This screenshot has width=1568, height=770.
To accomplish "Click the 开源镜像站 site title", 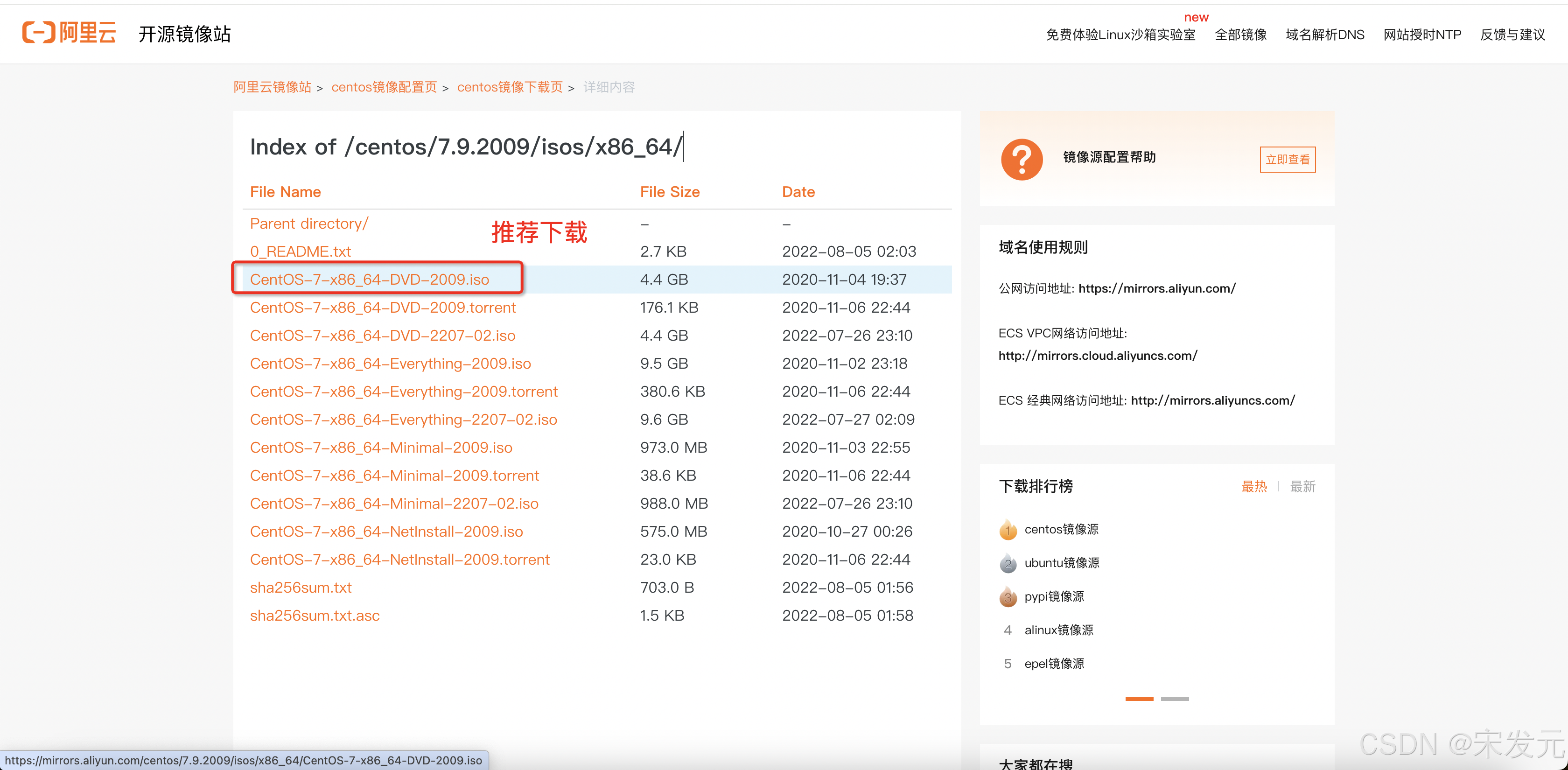I will click(185, 34).
